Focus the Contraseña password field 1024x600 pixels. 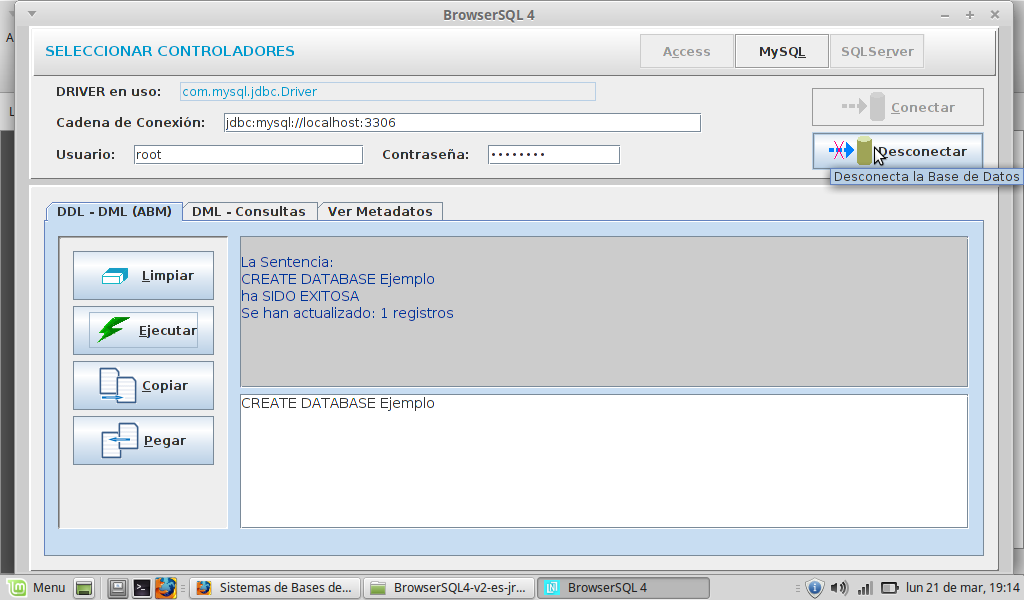[x=553, y=155]
